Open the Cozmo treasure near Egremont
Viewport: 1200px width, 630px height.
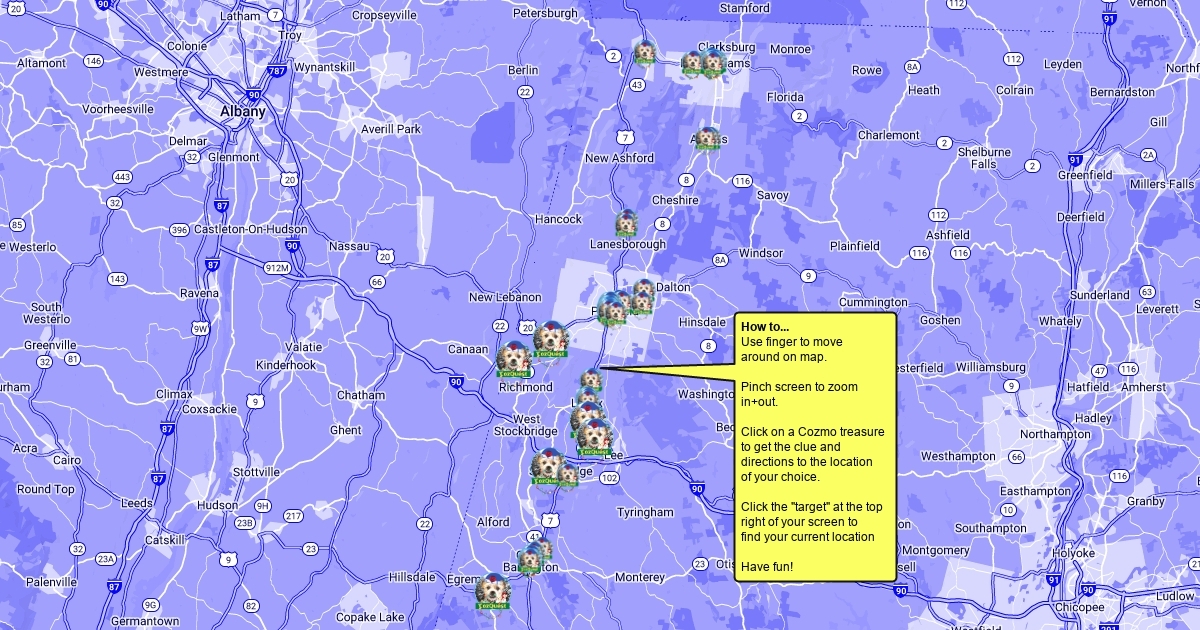(x=493, y=591)
